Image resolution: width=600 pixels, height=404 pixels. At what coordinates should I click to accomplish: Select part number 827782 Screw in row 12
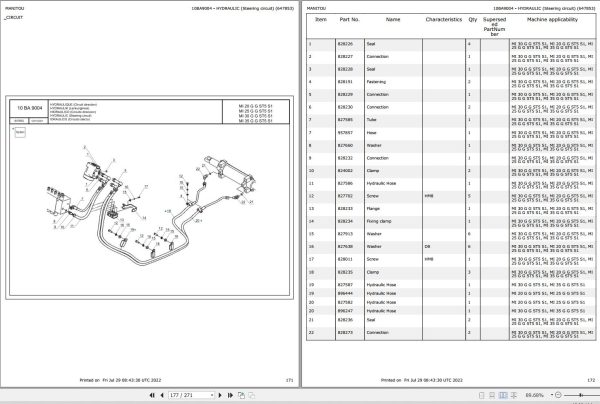pyautogui.click(x=345, y=196)
